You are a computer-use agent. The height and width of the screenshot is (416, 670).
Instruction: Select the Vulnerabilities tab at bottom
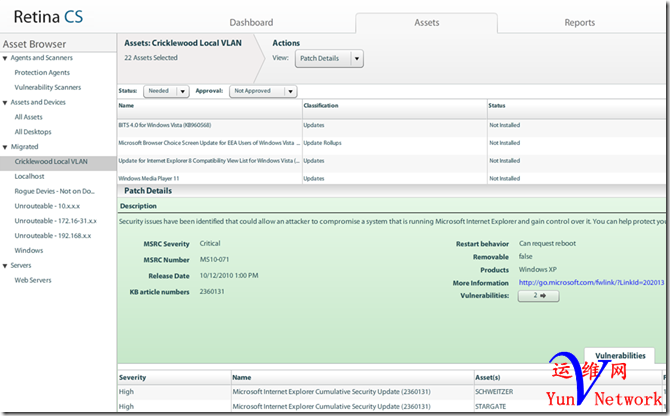coord(620,355)
